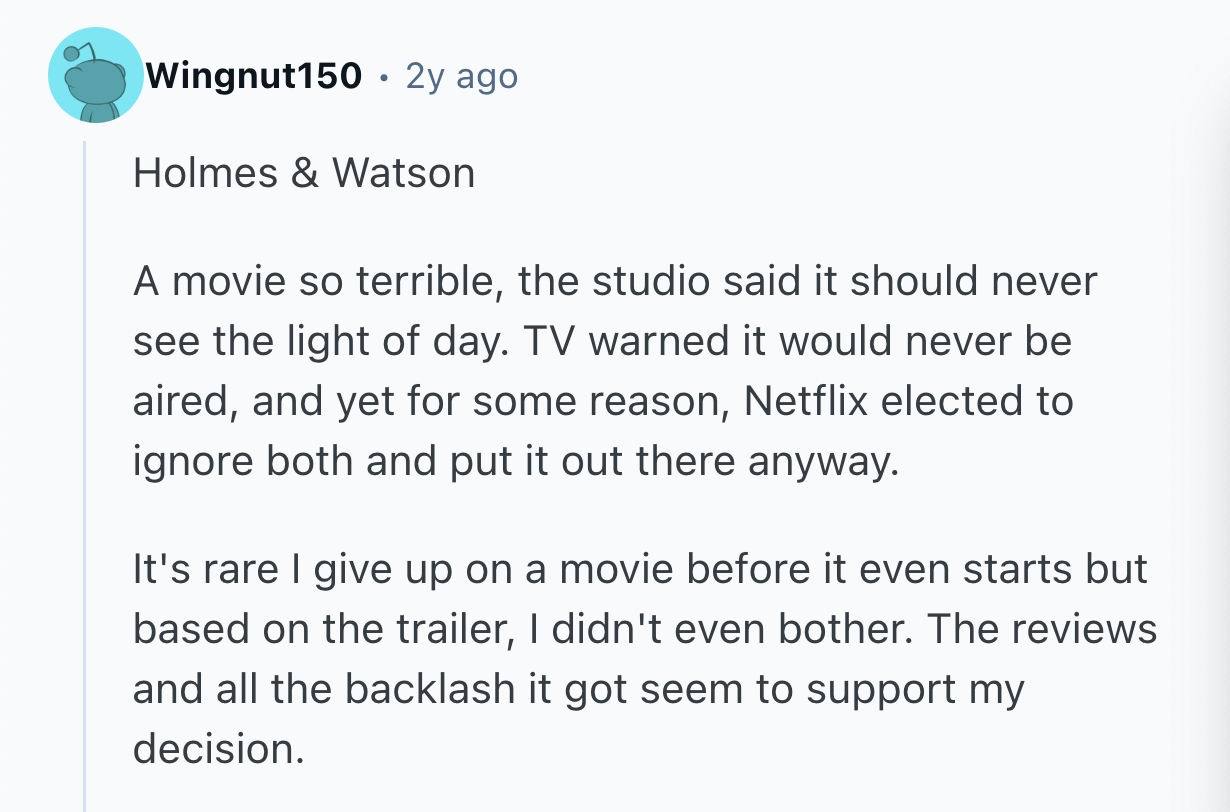Click the word "decision." ending the comment
This screenshot has width=1230, height=812.
point(218,749)
